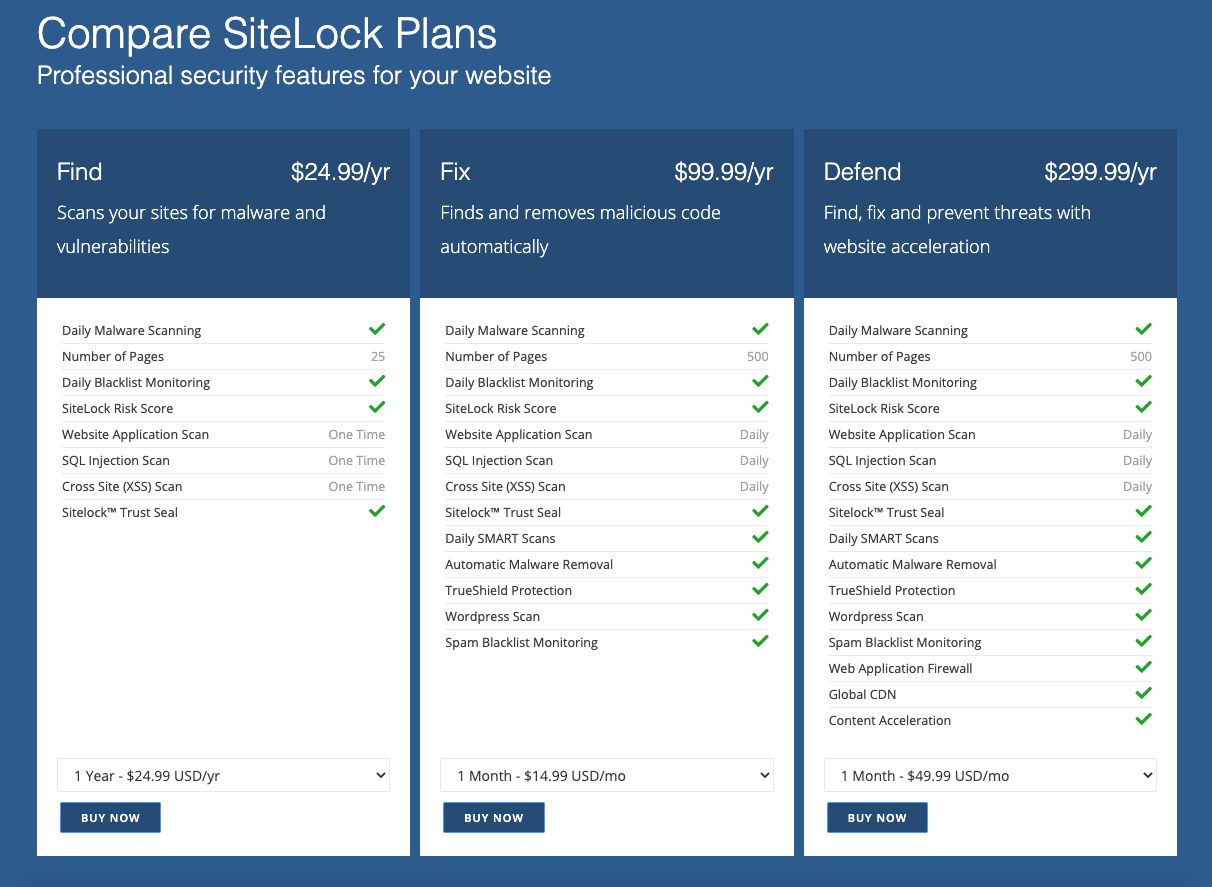Screen dimensions: 1212x887
Task: Click Daily value for Fix SQL Injection Scan
Action: point(754,461)
